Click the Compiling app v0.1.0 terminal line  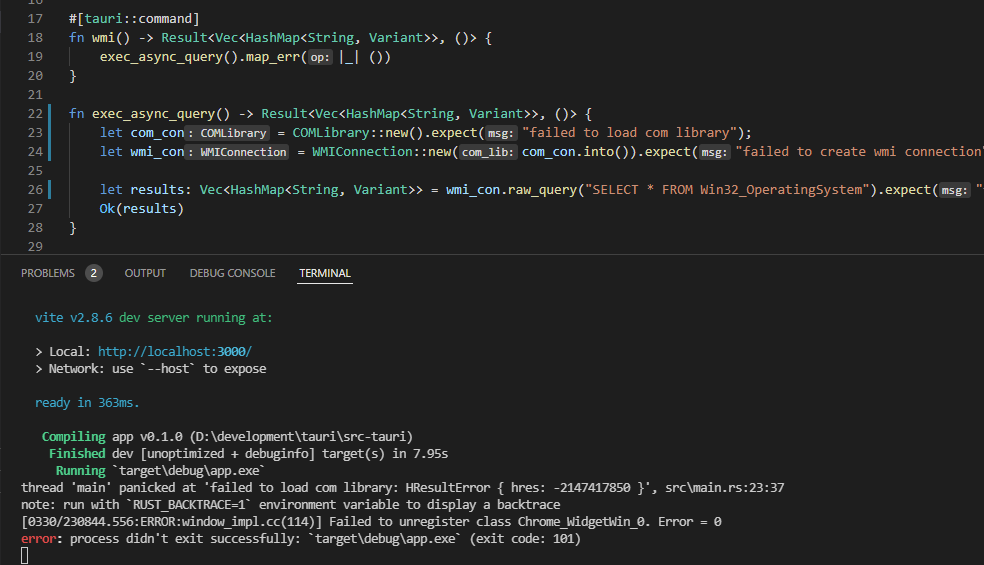(x=227, y=436)
